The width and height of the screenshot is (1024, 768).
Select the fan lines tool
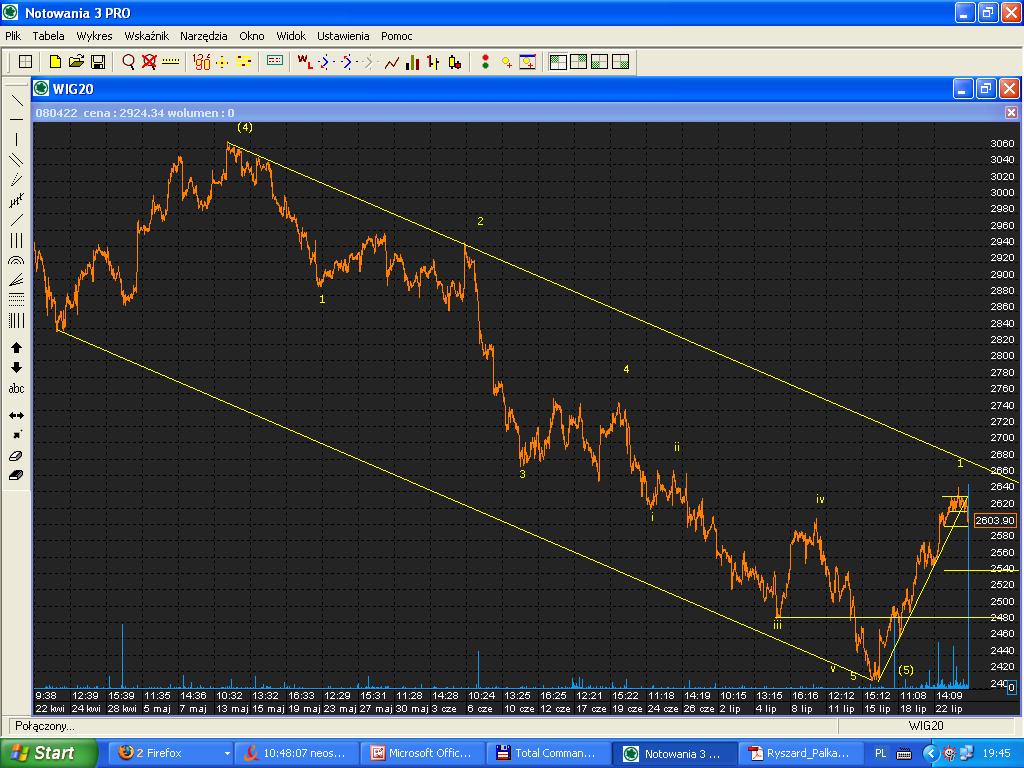point(16,280)
